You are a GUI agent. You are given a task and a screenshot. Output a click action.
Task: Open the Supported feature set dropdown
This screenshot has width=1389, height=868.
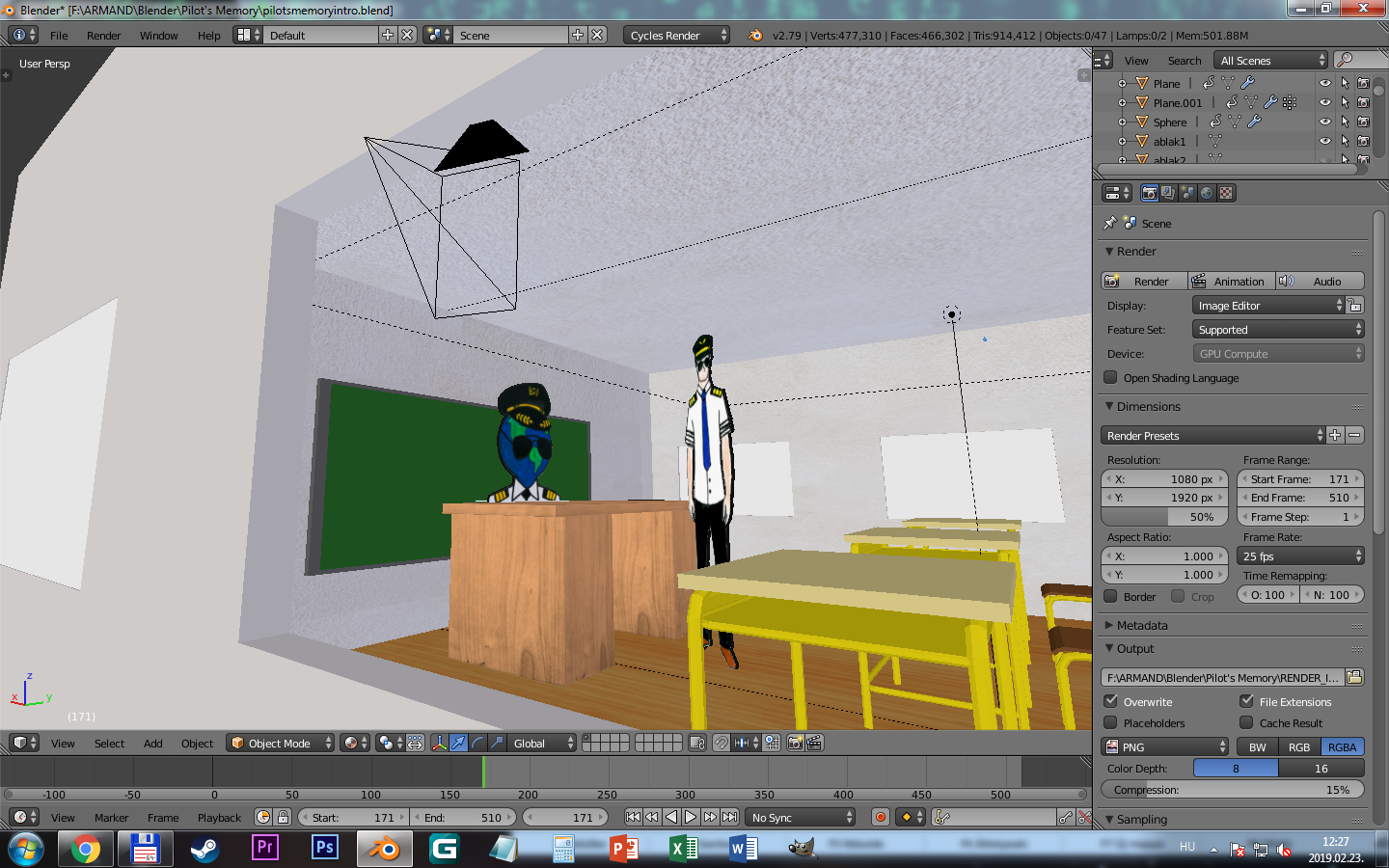pyautogui.click(x=1278, y=330)
